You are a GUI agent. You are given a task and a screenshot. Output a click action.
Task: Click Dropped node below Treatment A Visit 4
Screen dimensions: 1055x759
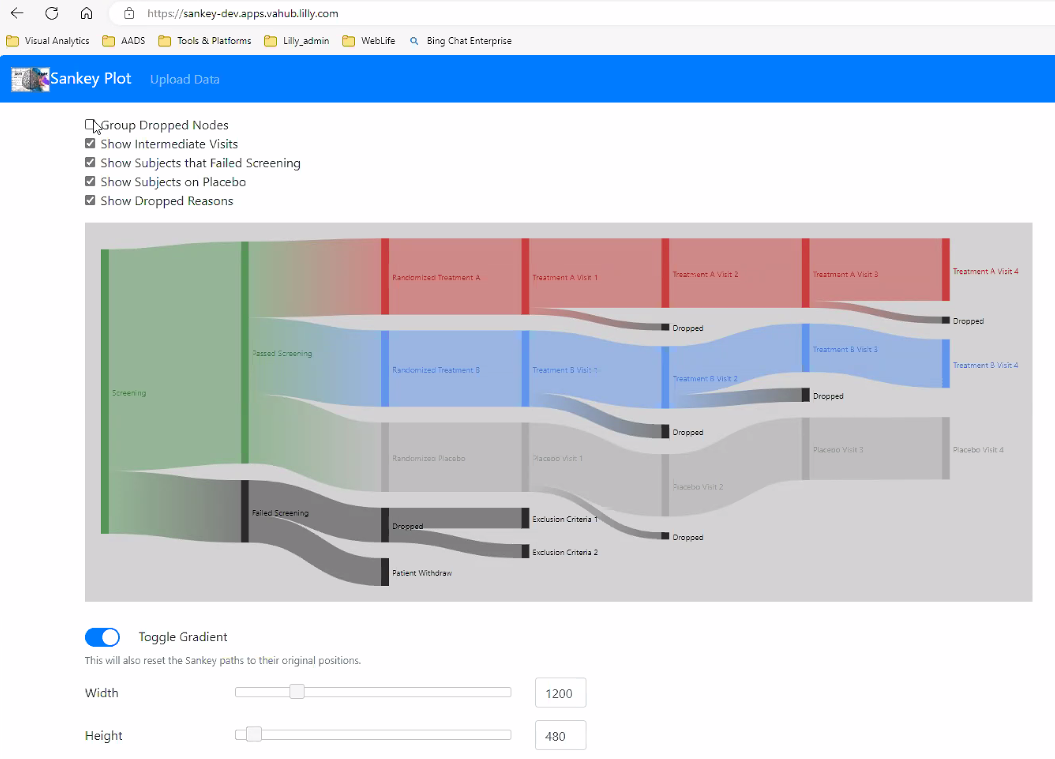tap(945, 320)
